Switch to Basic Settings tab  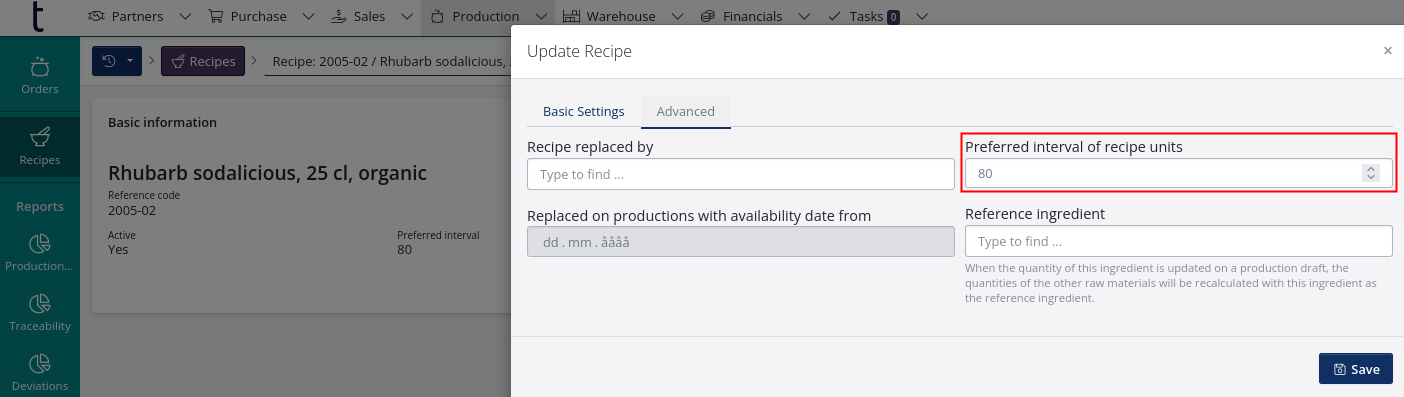(x=584, y=111)
